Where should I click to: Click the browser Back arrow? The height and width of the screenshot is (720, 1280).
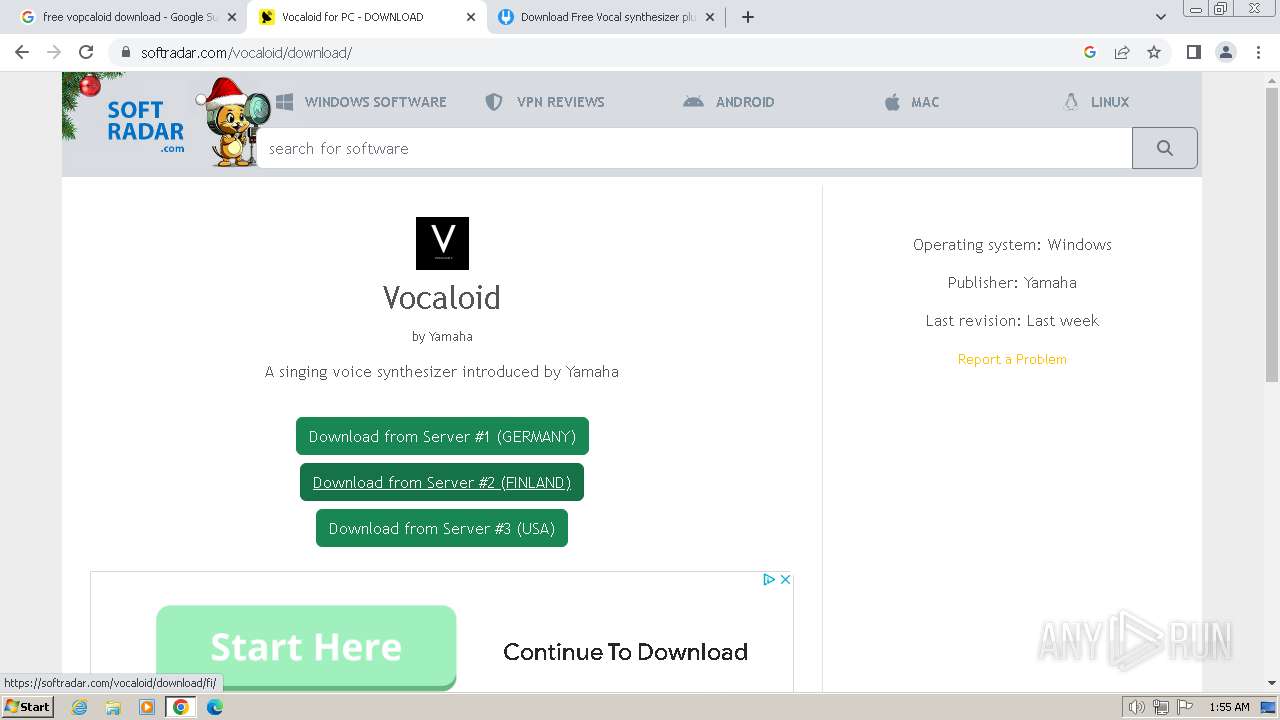tap(22, 52)
